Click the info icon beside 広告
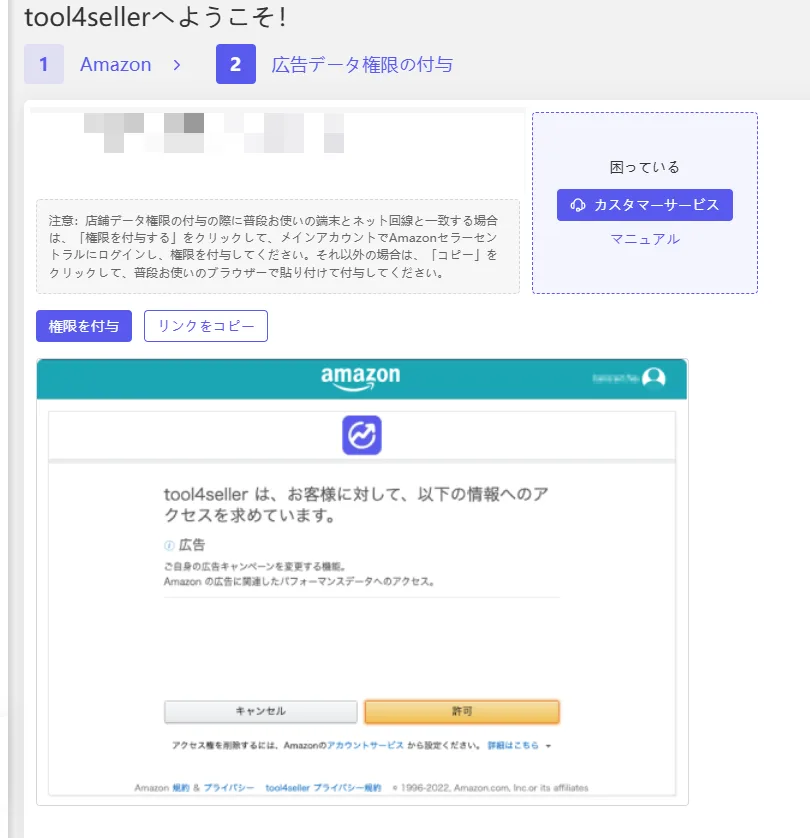The image size is (810, 838). (x=169, y=545)
